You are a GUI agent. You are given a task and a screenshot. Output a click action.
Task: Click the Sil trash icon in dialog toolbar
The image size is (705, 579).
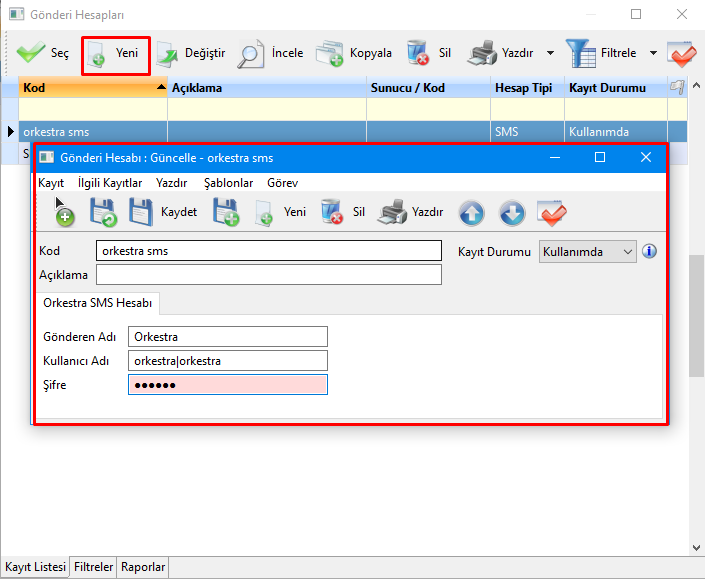coord(332,212)
